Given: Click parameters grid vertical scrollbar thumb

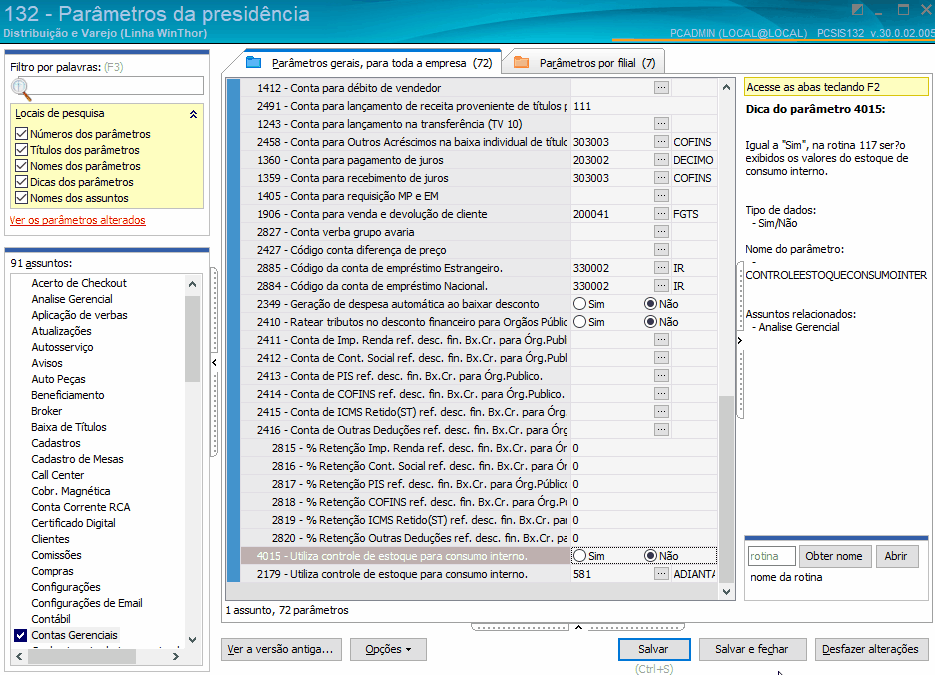Looking at the screenshot, I should click(726, 488).
